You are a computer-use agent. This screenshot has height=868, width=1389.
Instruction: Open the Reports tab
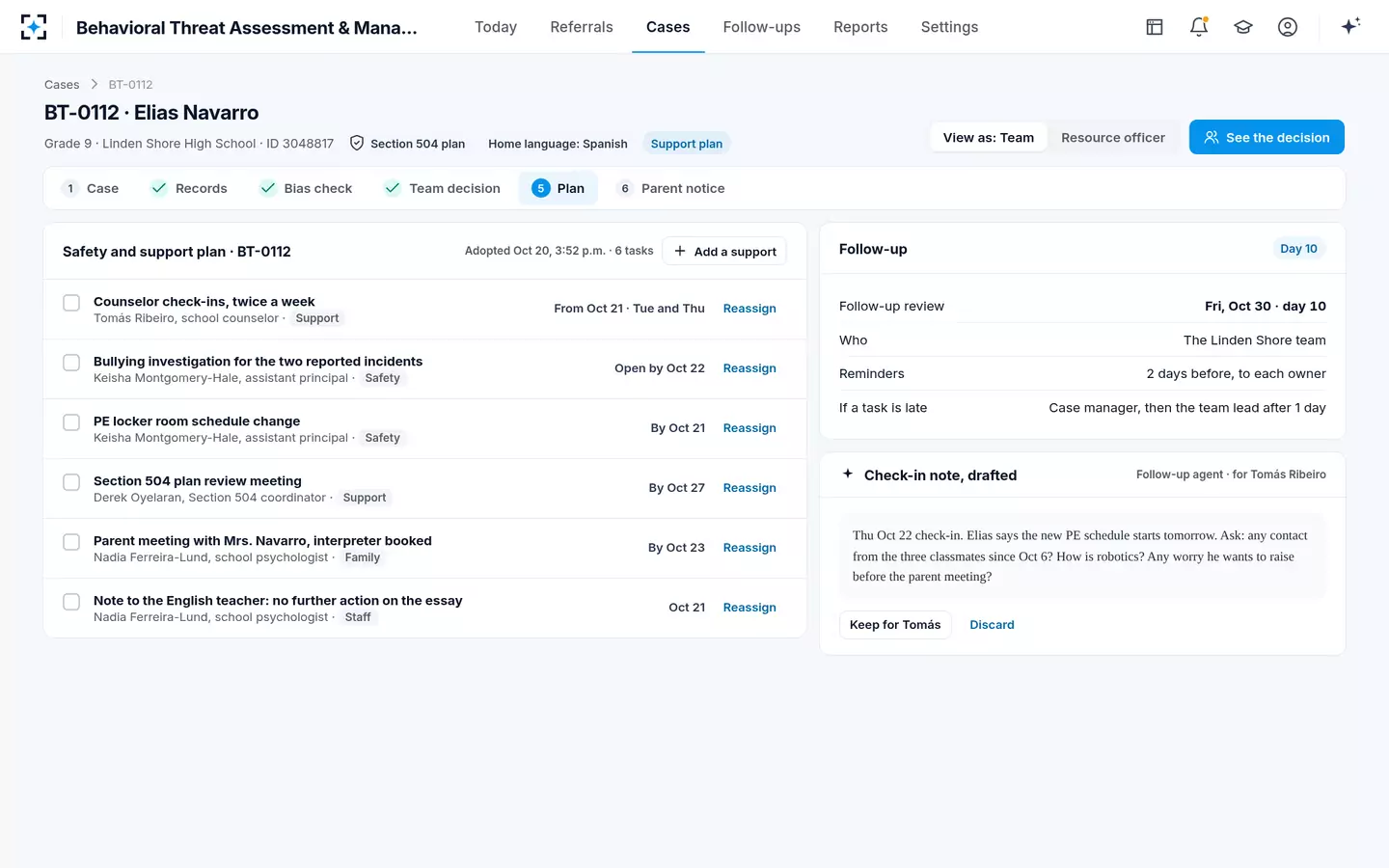(860, 27)
